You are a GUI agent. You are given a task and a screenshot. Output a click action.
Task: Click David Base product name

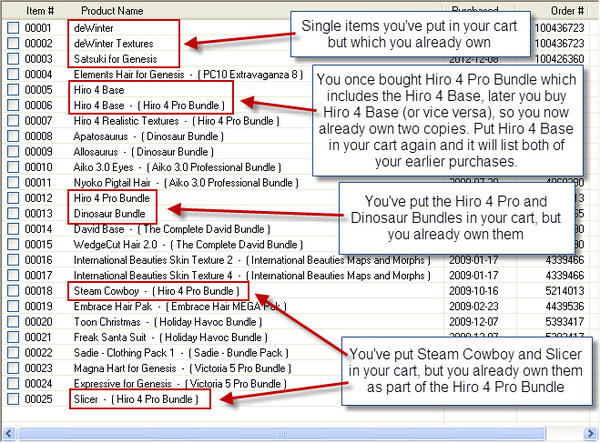(99, 229)
